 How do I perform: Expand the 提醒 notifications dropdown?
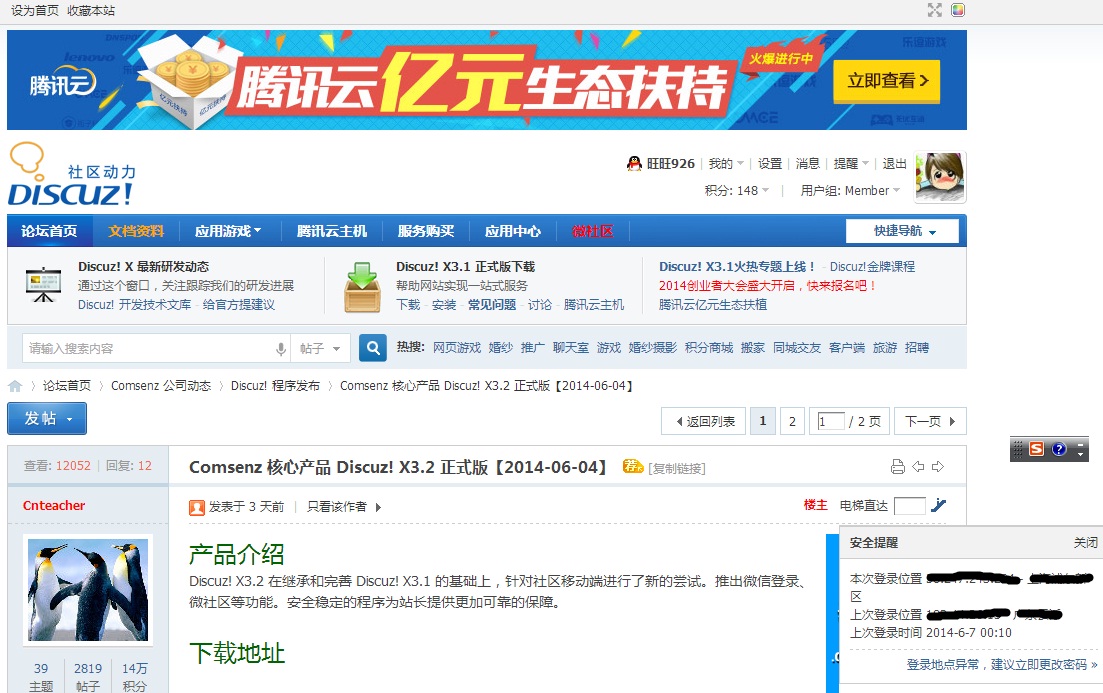(851, 164)
